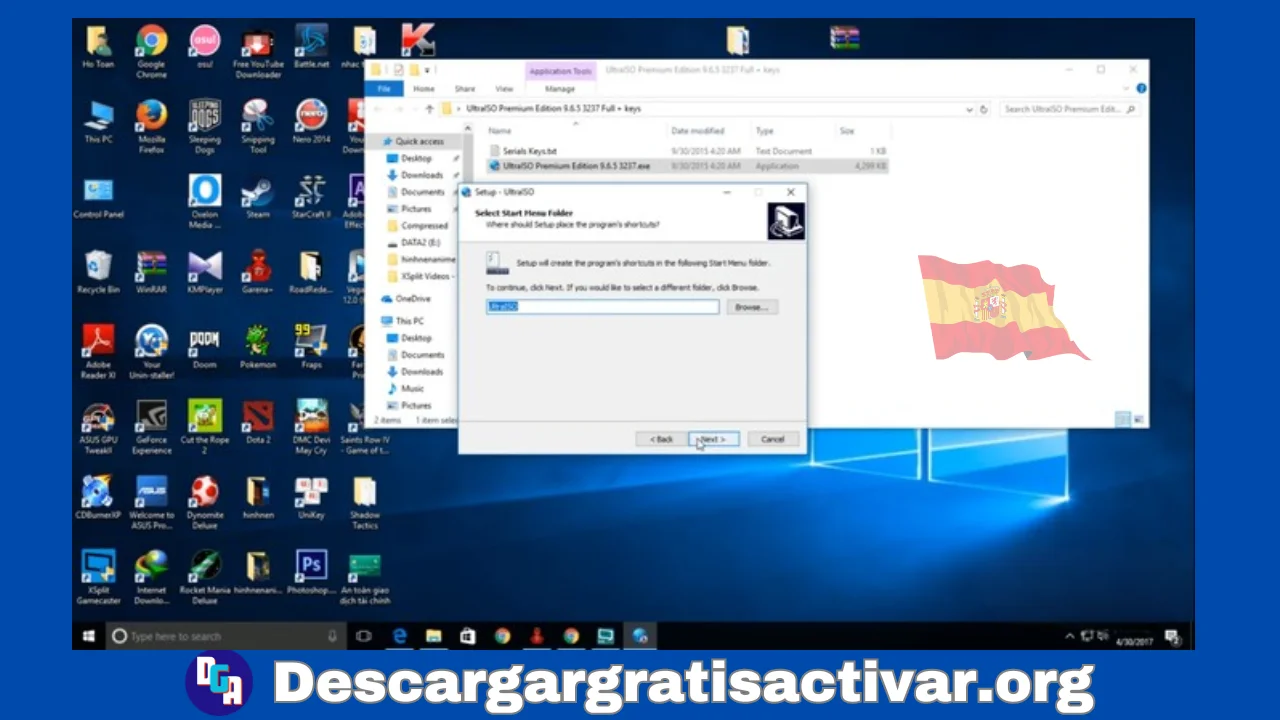Launch the osu! desktop icon
This screenshot has width=1280, height=720.
(x=205, y=48)
